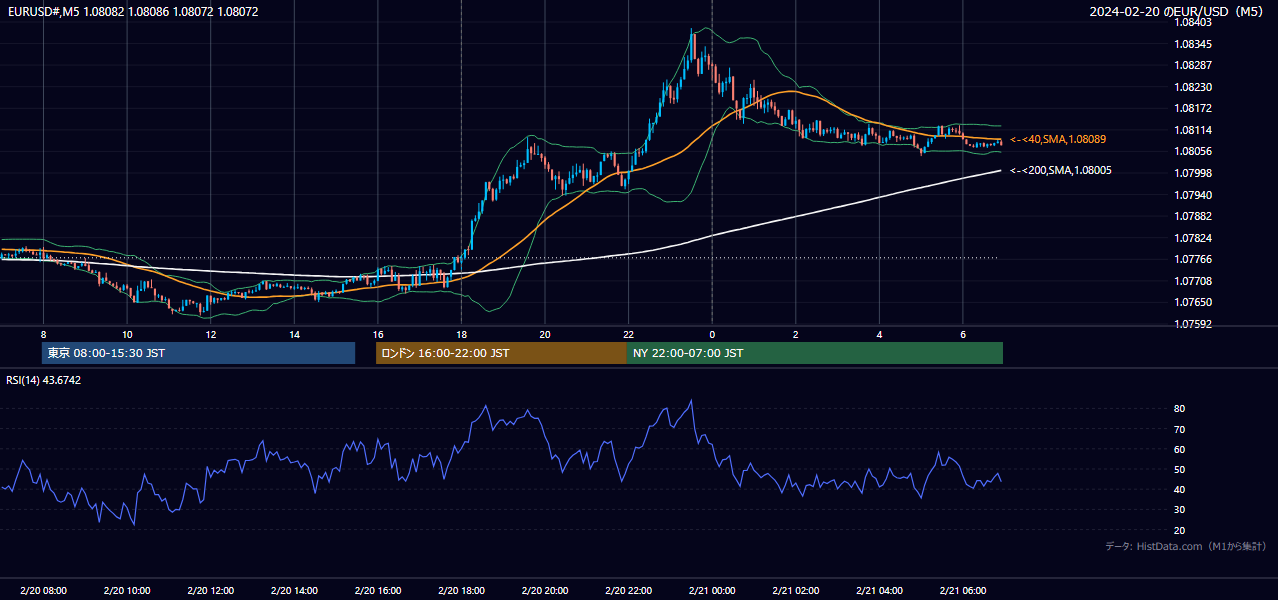Image resolution: width=1278 pixels, height=600 pixels.
Task: Click hour label 0 on price chart axis
Action: click(712, 334)
